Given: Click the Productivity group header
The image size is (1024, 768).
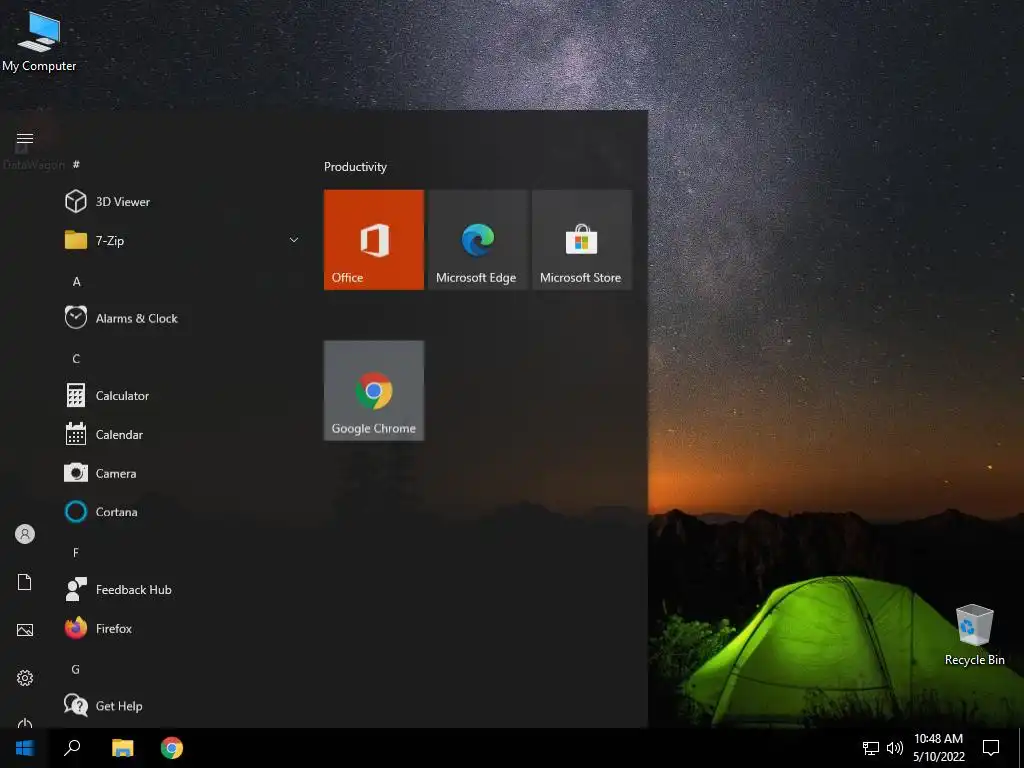Looking at the screenshot, I should click(355, 167).
